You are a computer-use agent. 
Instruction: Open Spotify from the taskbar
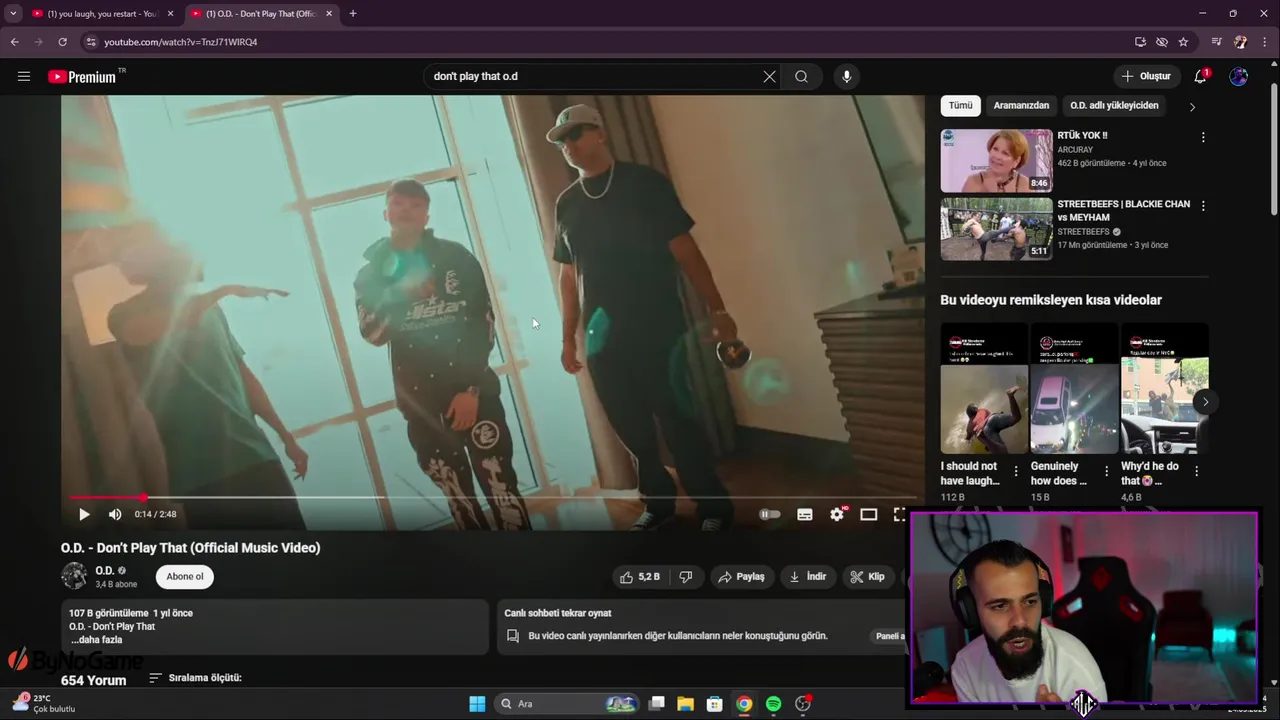click(773, 704)
